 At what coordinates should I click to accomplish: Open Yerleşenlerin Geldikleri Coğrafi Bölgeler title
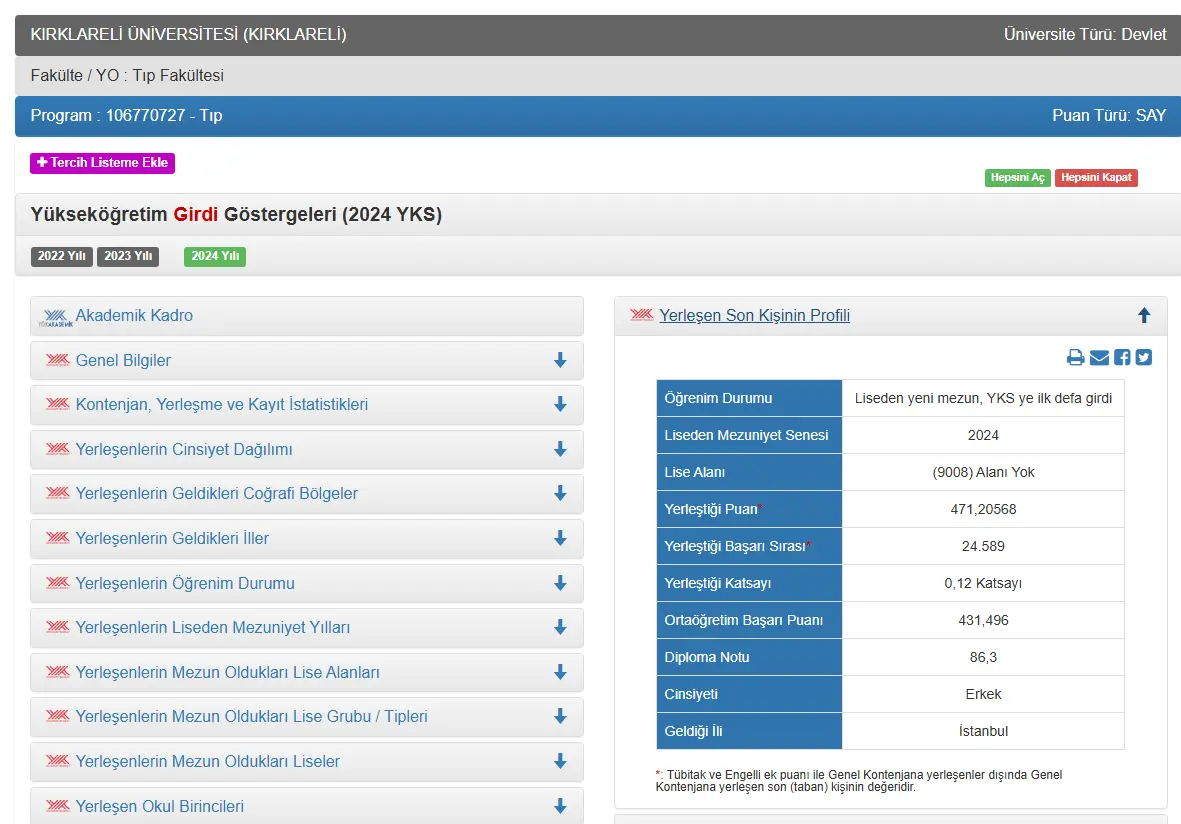pos(216,493)
